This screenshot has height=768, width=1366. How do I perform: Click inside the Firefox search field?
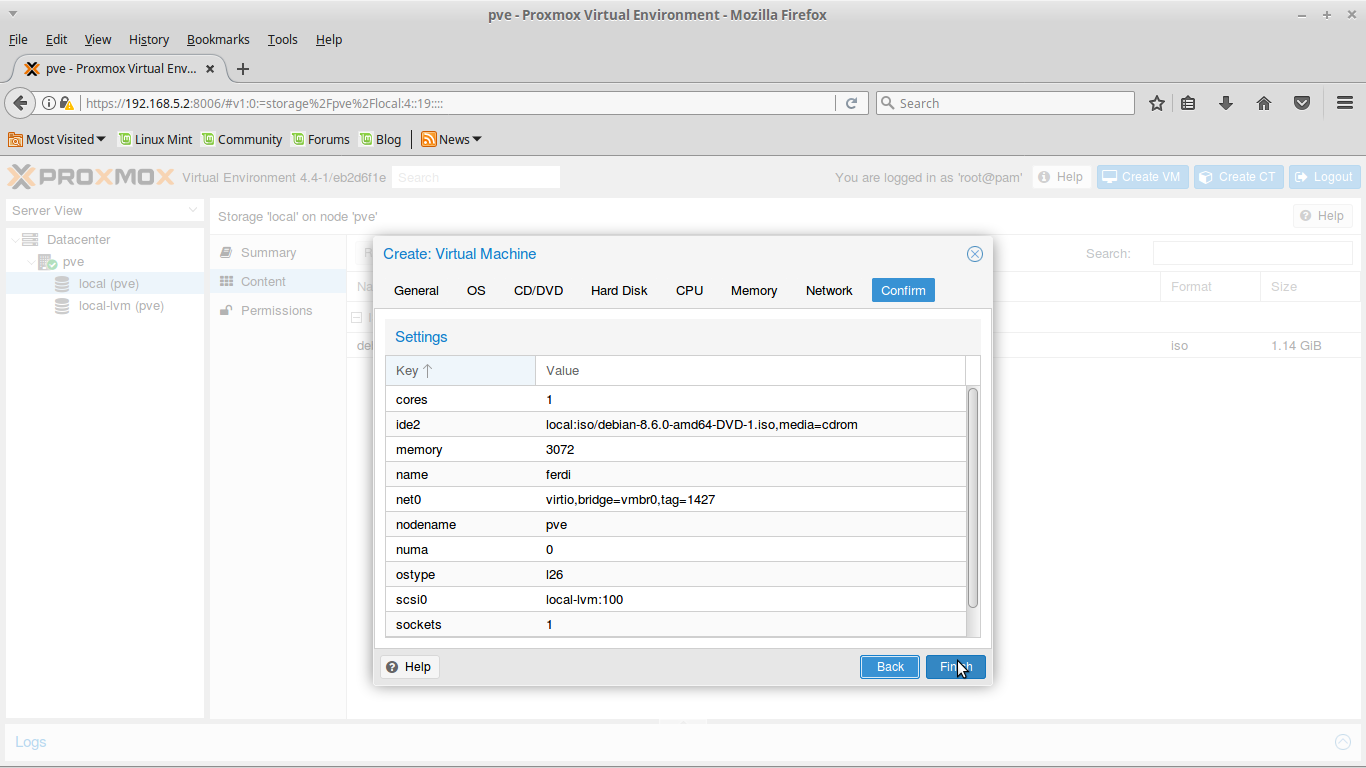(x=1005, y=102)
